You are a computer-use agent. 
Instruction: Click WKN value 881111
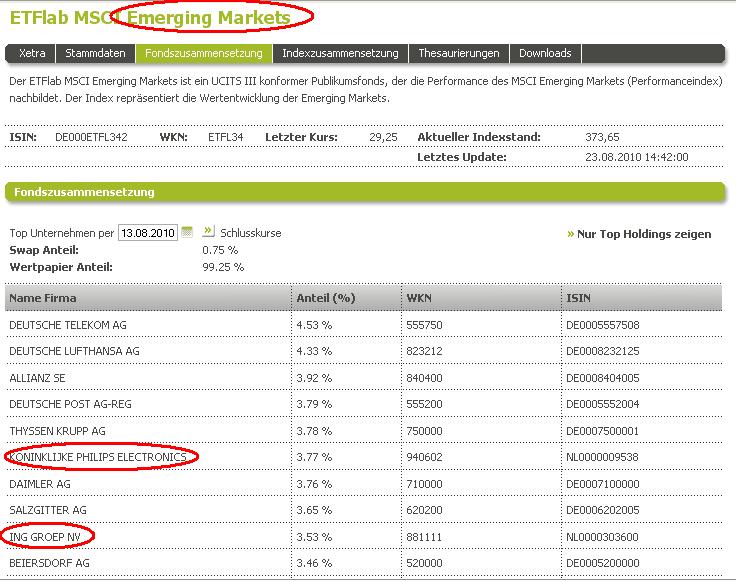pos(424,537)
